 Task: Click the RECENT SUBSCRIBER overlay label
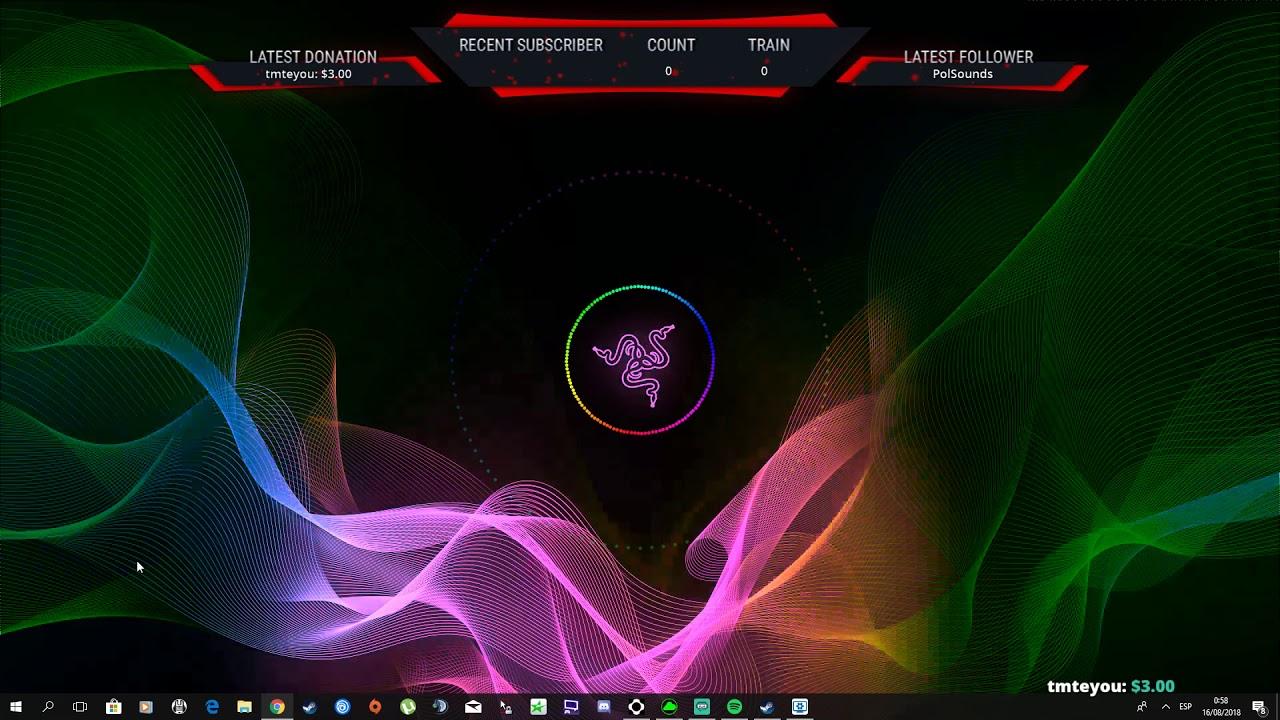[531, 45]
